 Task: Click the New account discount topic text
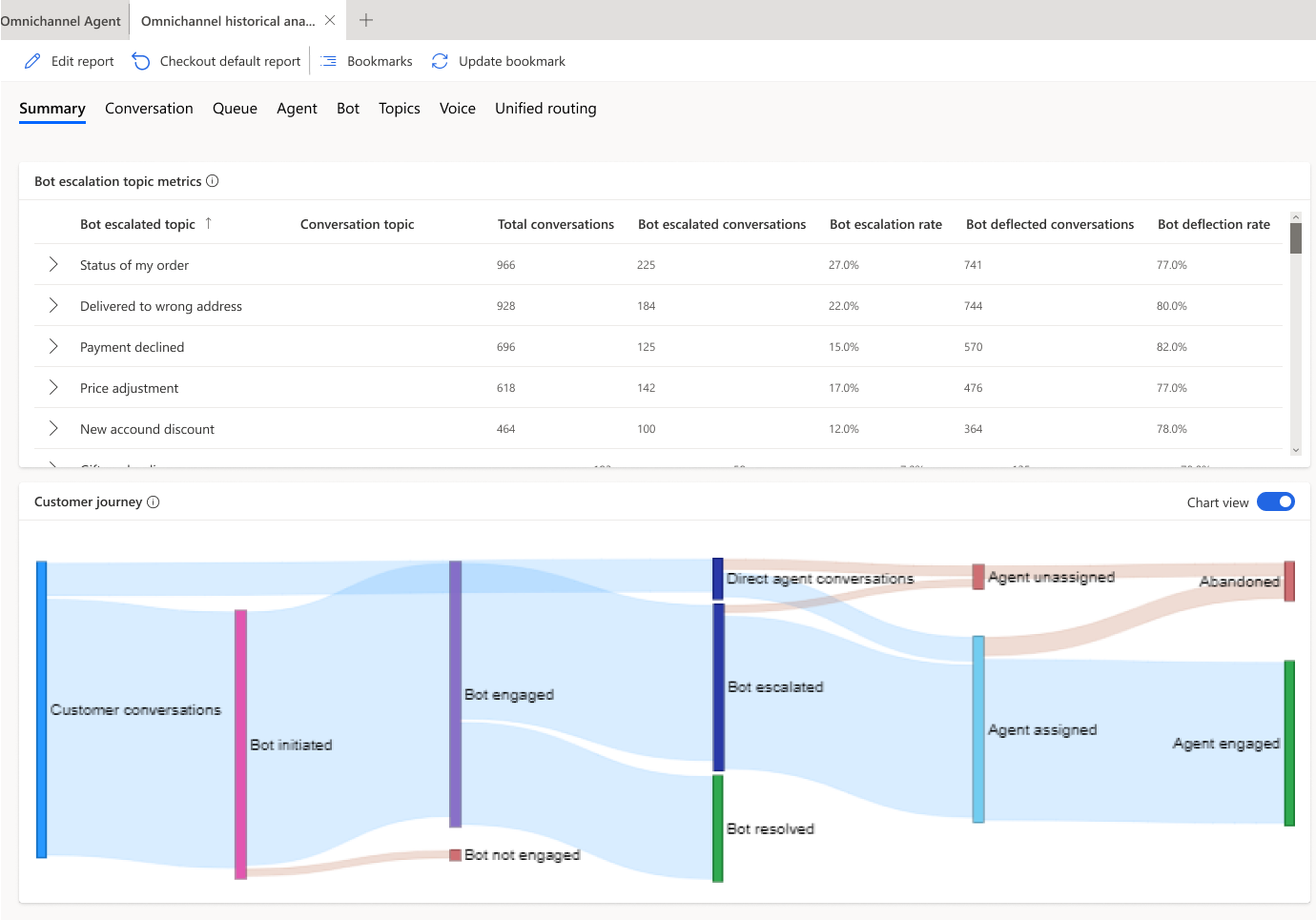tap(147, 429)
